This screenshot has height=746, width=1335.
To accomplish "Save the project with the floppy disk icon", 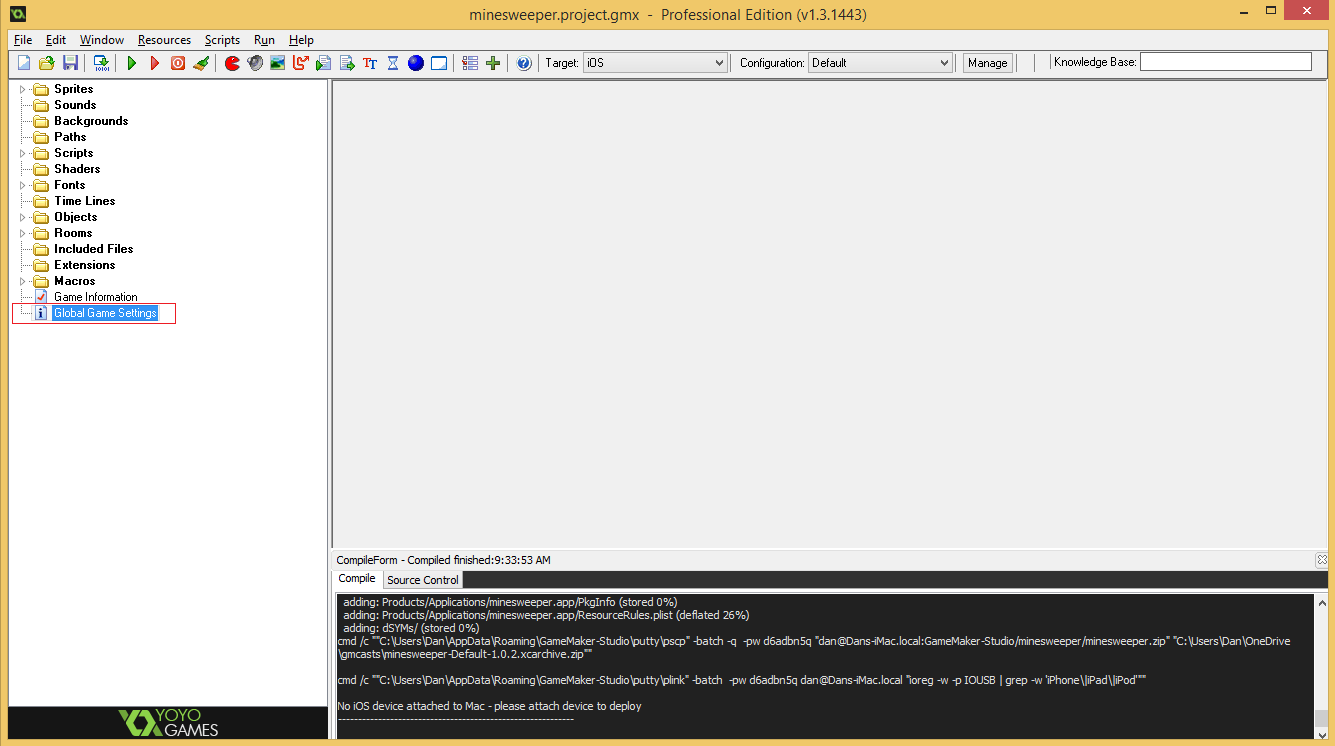I will click(x=70, y=63).
